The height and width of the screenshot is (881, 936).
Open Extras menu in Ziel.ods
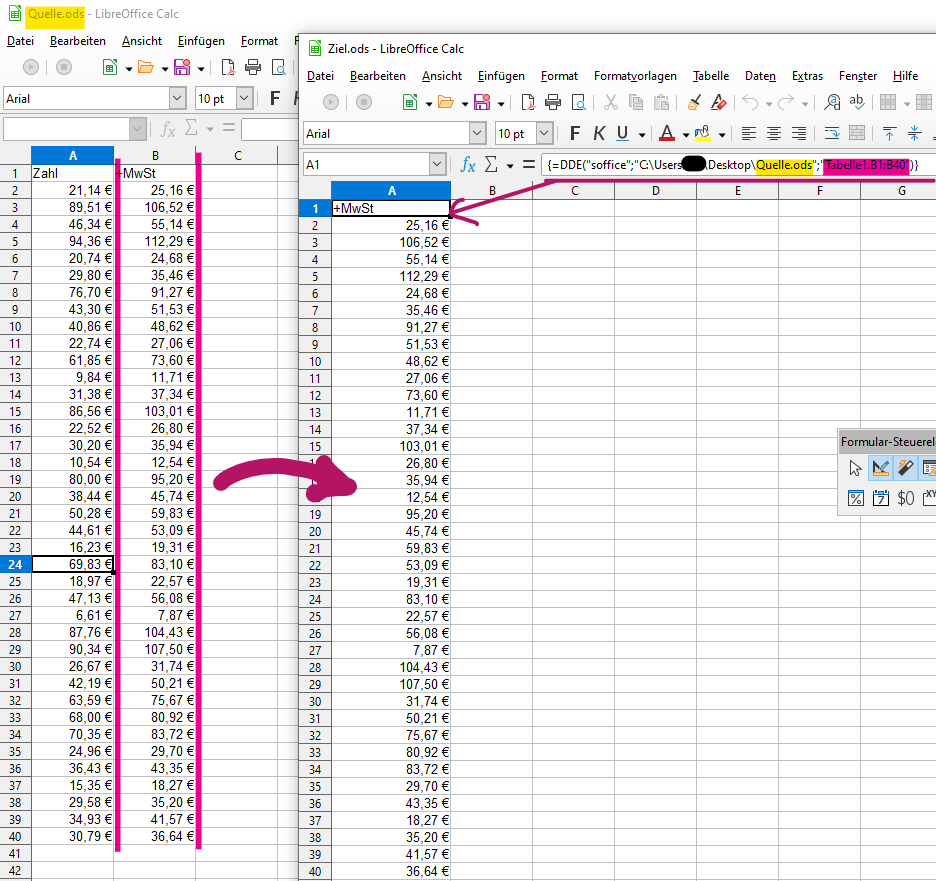807,76
